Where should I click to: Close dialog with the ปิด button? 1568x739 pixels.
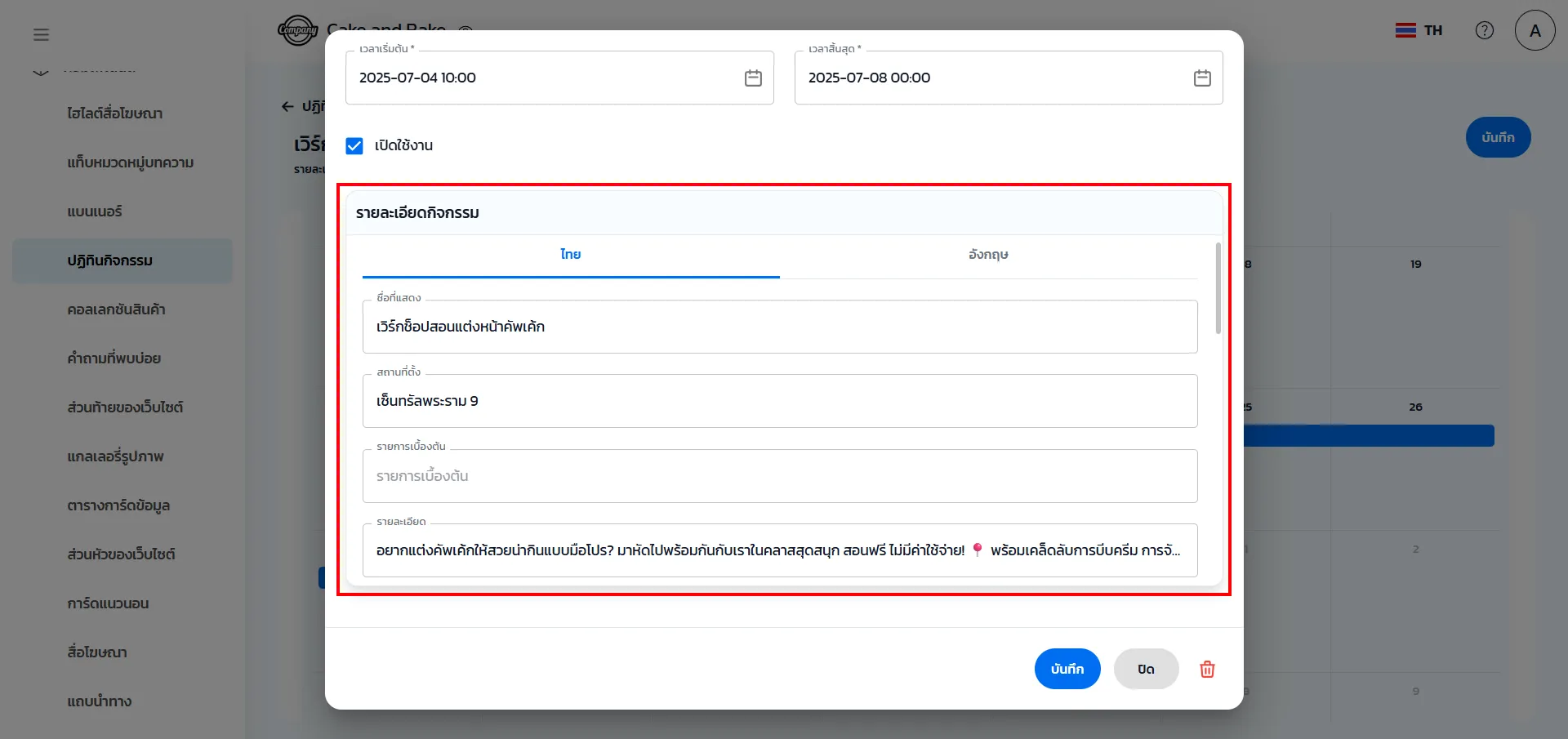tap(1146, 670)
